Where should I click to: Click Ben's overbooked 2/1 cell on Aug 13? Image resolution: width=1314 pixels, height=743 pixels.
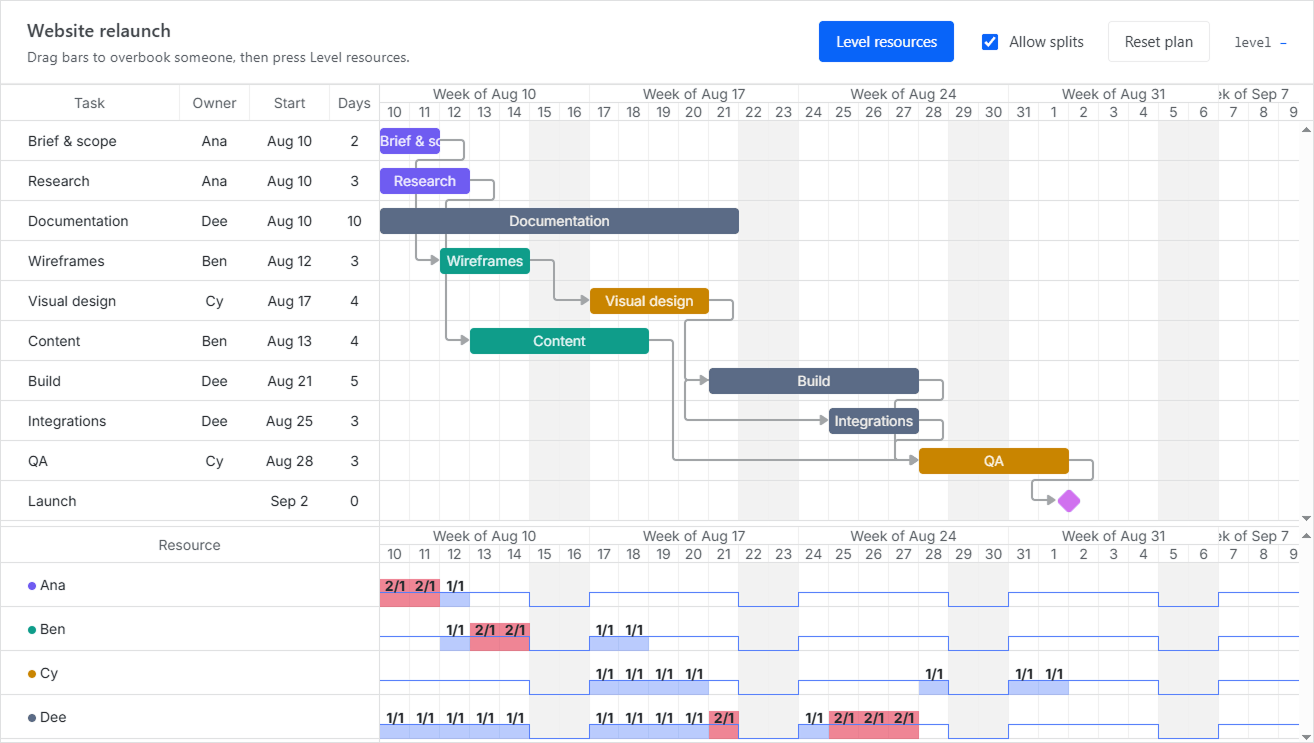pyautogui.click(x=485, y=636)
